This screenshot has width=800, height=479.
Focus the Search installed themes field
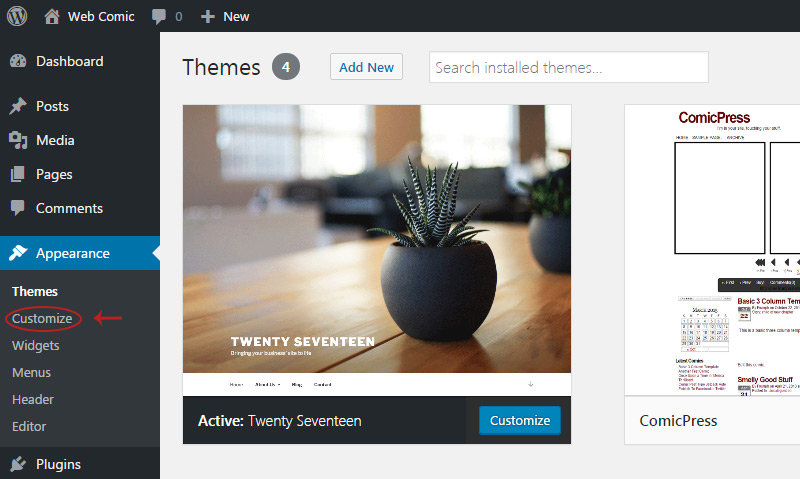[x=569, y=67]
